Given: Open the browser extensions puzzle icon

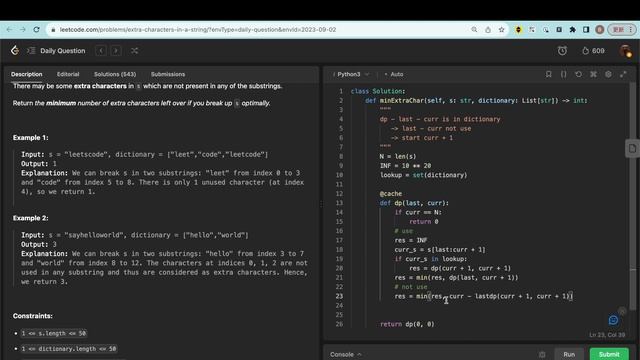Looking at the screenshot, I should click(573, 29).
